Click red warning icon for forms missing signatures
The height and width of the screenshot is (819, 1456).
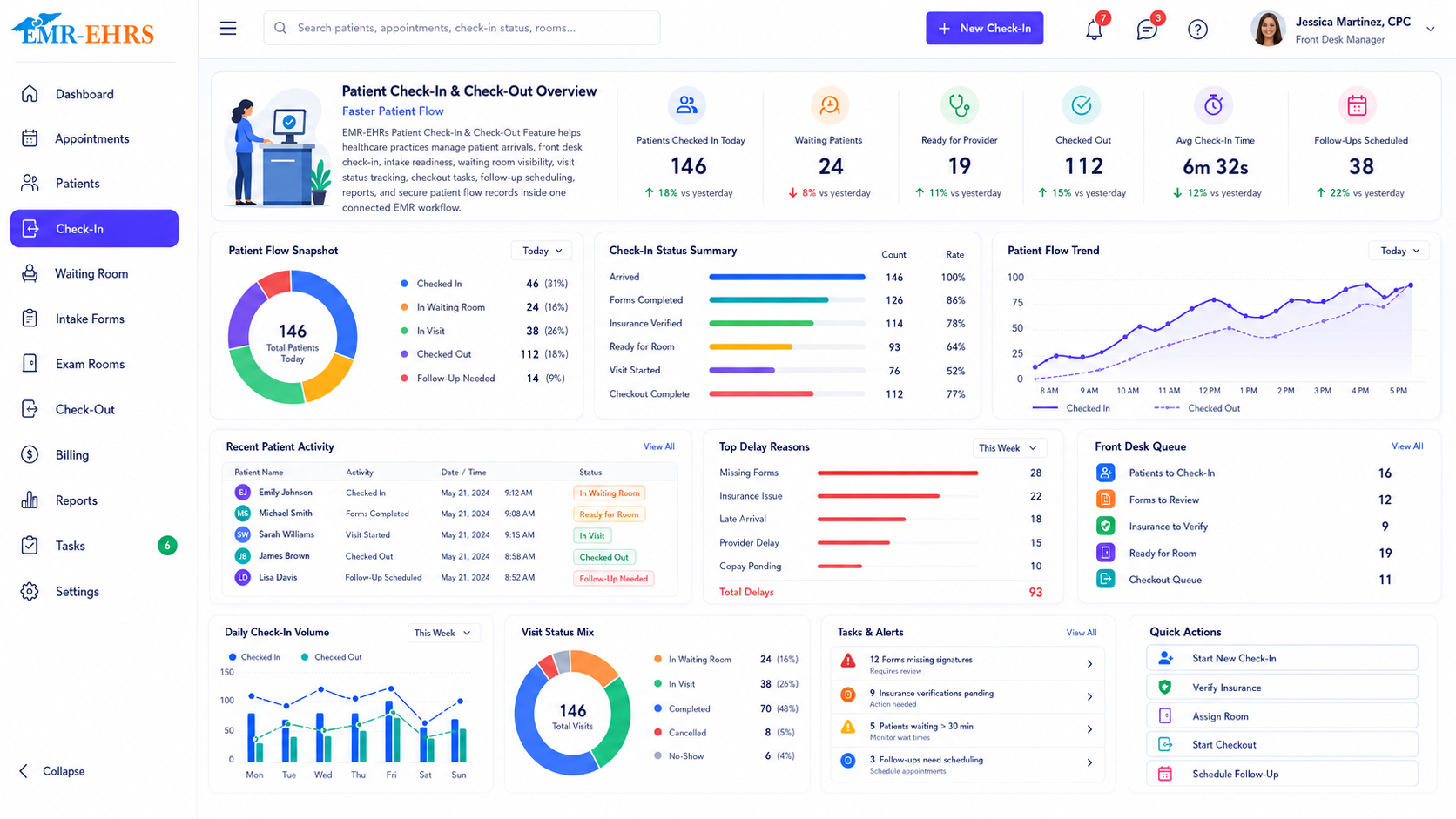pos(848,661)
